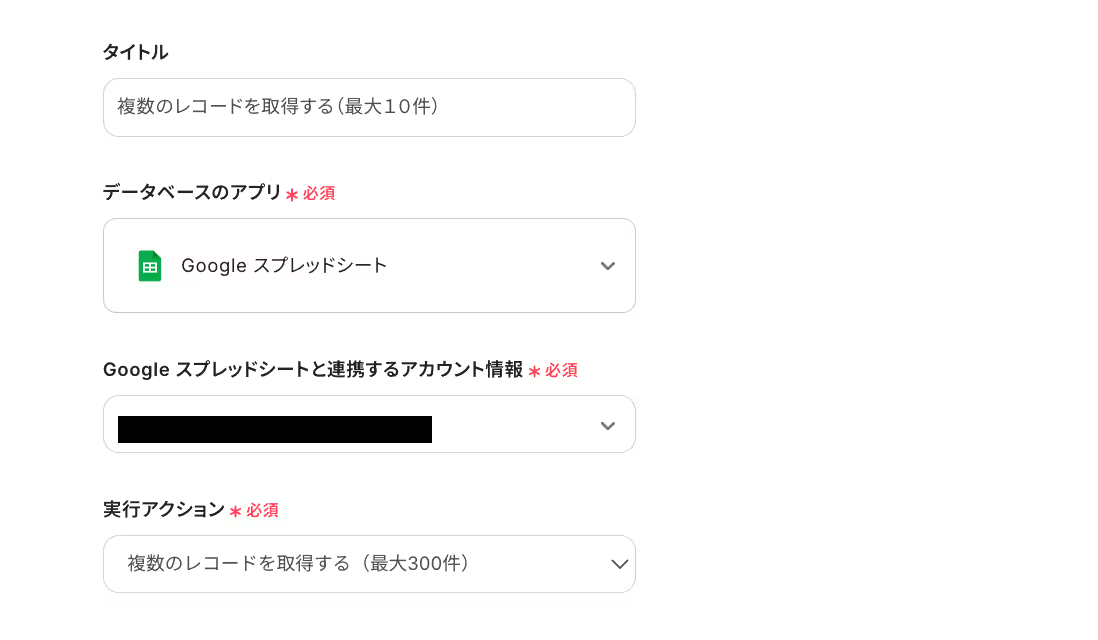This screenshot has height=640, width=1098.
Task: Click the Google スプレッドシートと連携するアカウント情報 label
Action: [313, 370]
